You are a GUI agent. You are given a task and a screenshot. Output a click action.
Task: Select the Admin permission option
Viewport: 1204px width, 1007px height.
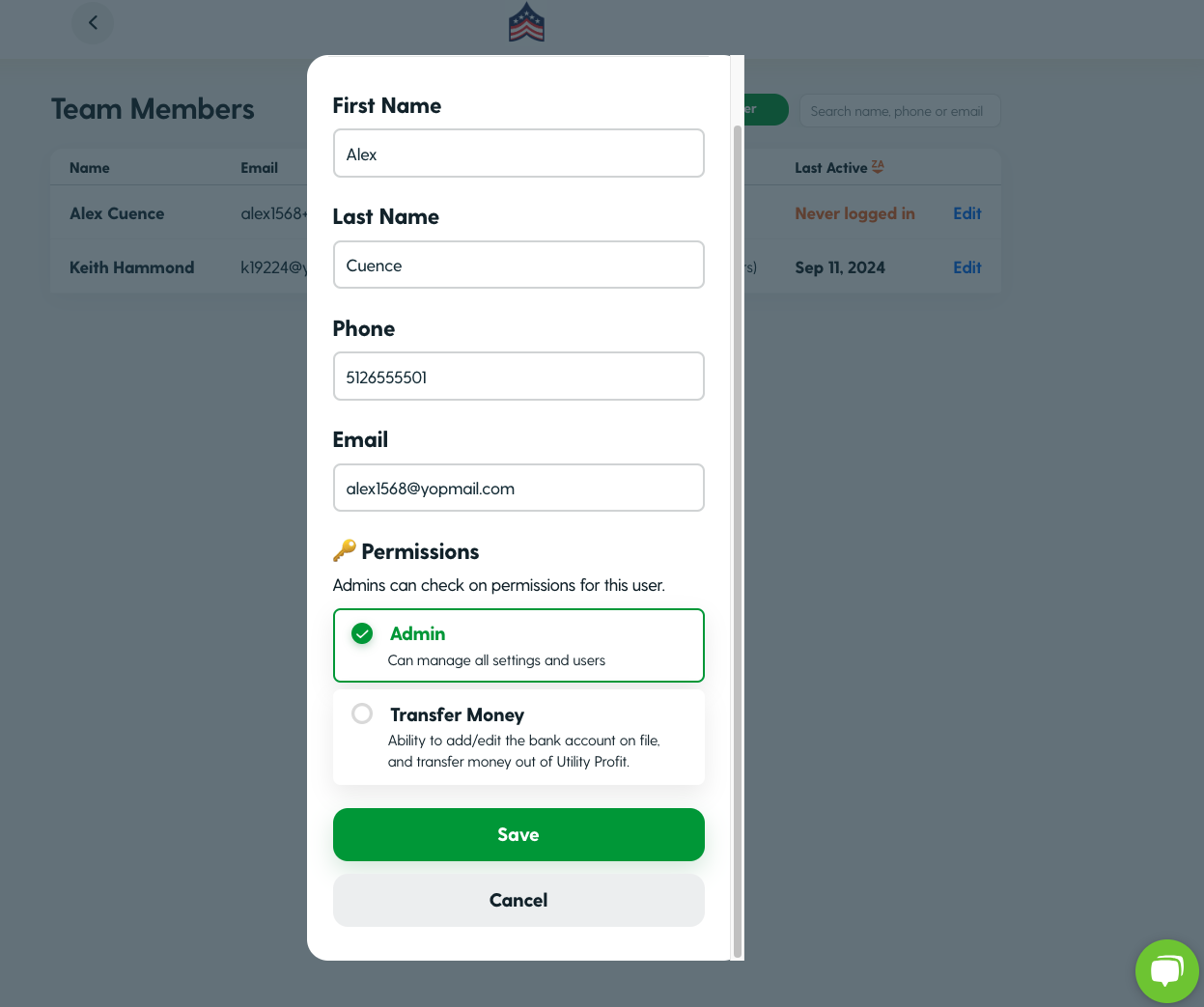point(518,645)
